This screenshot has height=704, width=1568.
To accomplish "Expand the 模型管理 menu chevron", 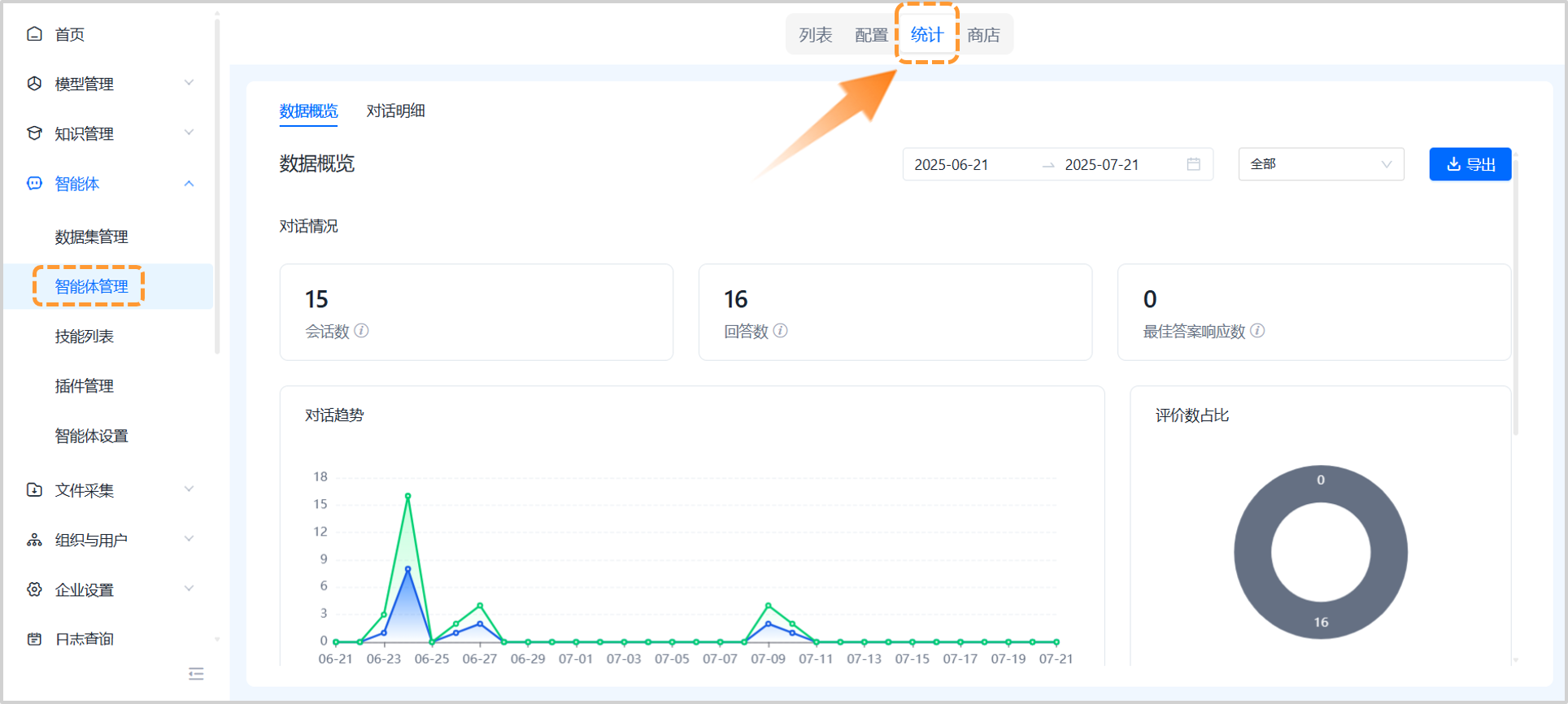I will [189, 83].
